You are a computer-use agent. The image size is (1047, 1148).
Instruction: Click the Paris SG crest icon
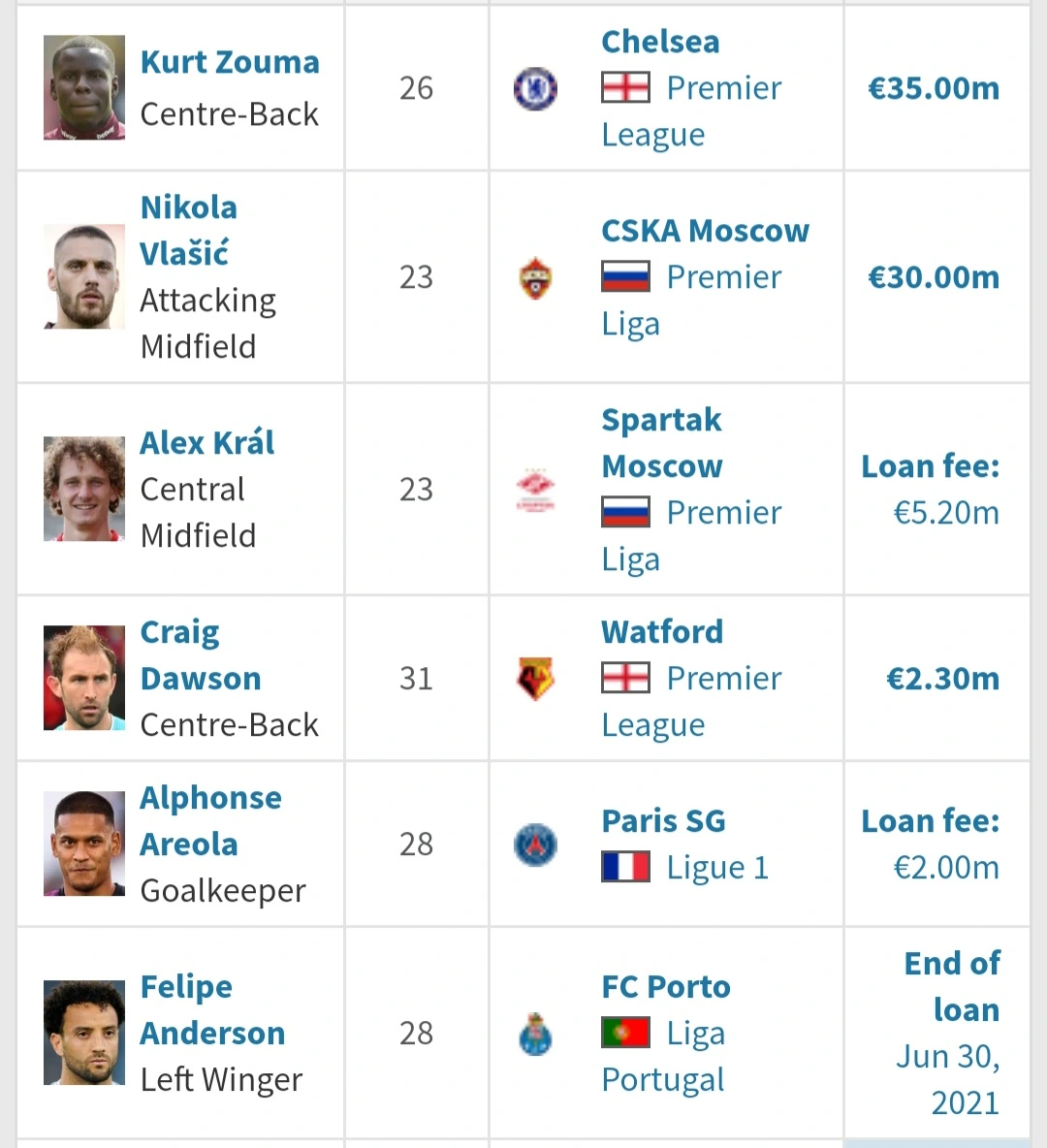535,845
